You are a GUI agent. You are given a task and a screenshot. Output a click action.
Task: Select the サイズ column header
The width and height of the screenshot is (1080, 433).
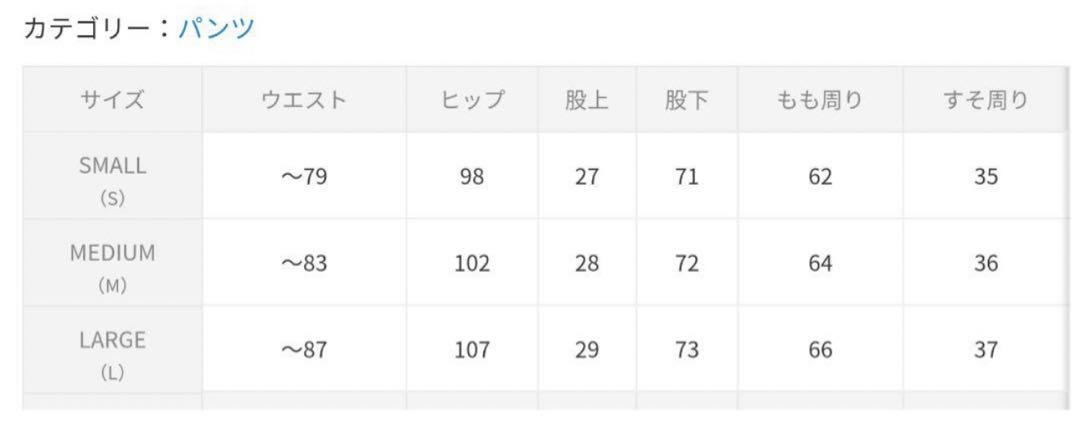click(x=112, y=100)
